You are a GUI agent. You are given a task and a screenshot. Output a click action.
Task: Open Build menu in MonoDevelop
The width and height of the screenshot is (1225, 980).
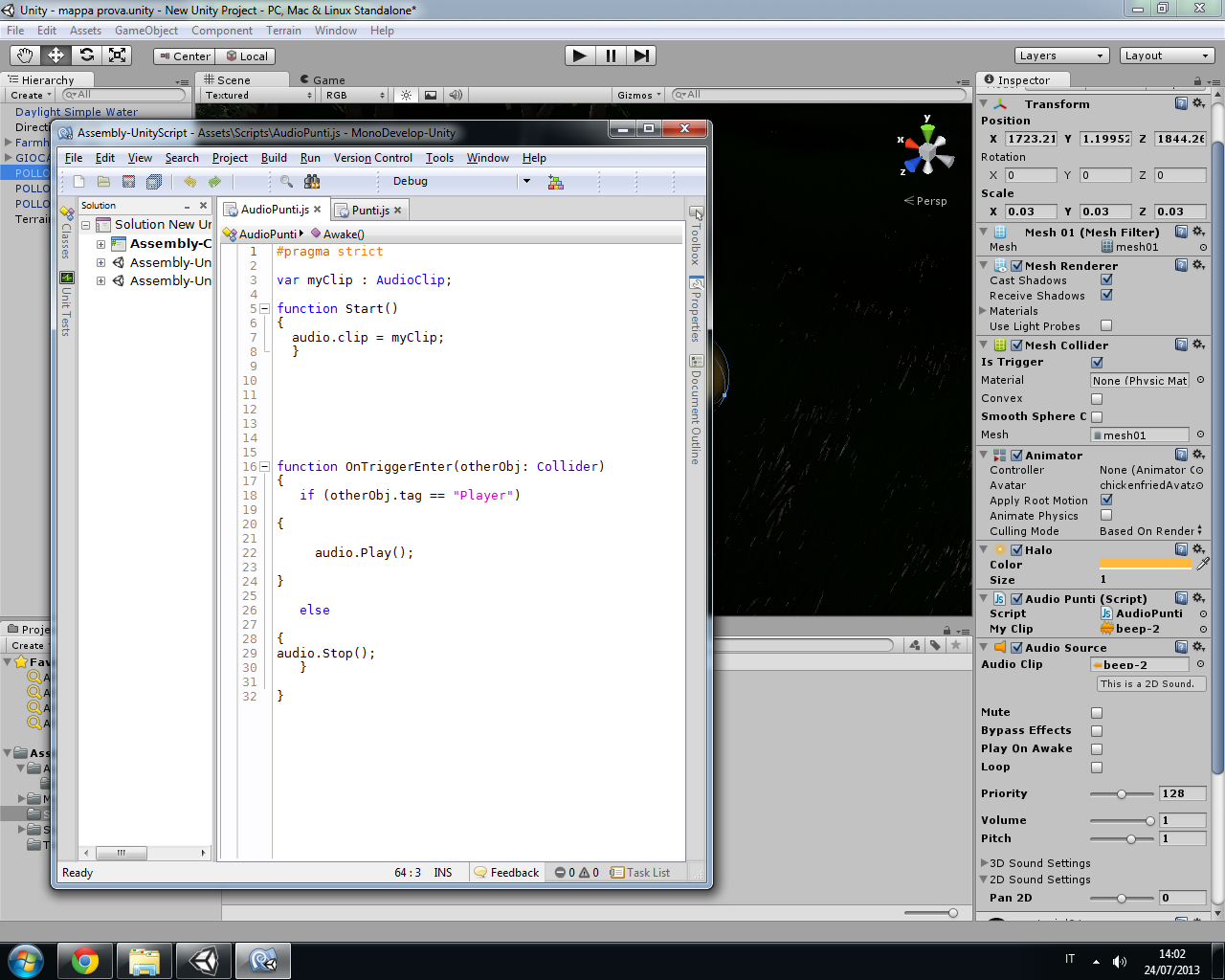click(274, 158)
